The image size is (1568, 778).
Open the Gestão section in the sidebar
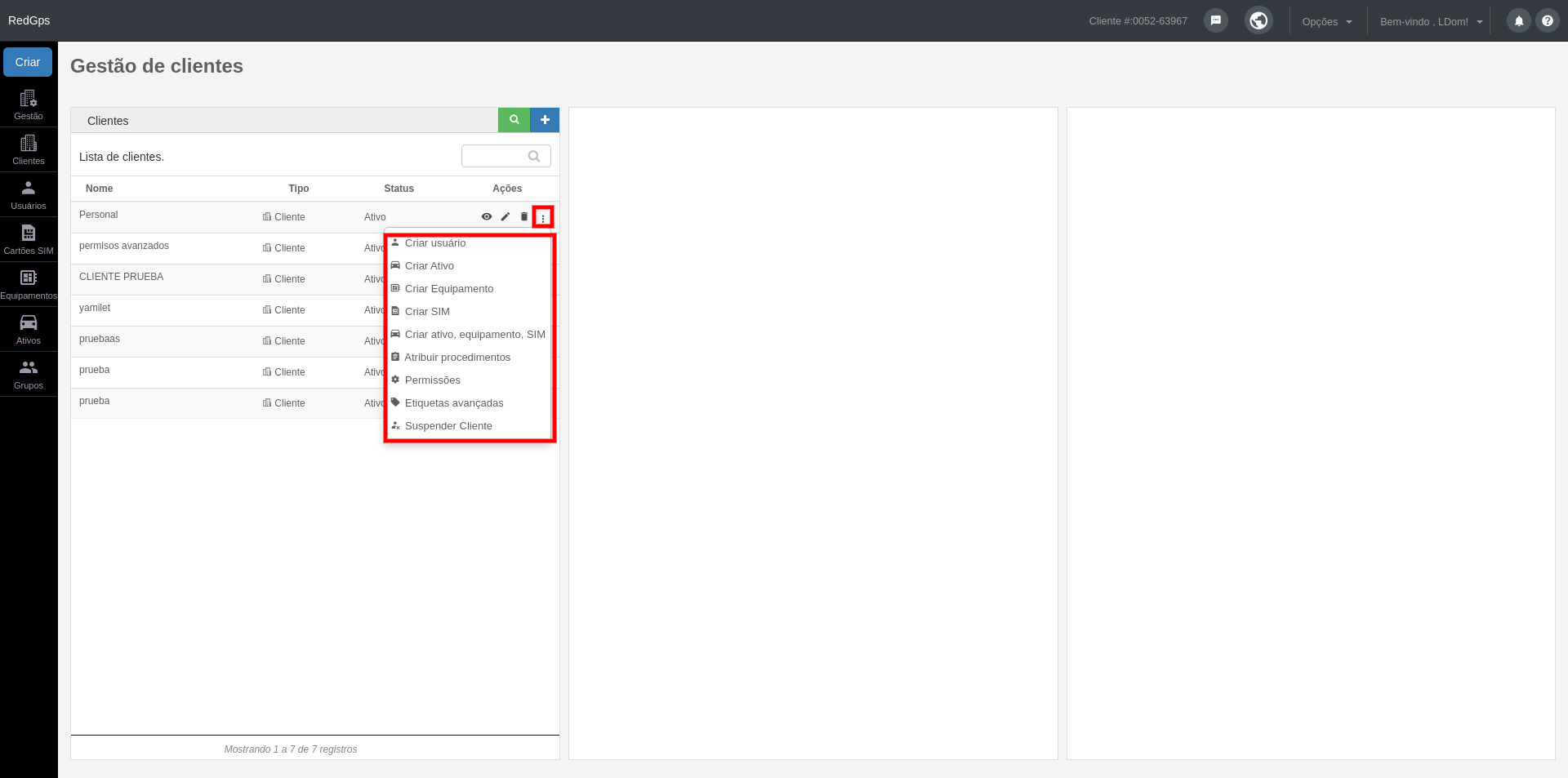click(x=29, y=104)
